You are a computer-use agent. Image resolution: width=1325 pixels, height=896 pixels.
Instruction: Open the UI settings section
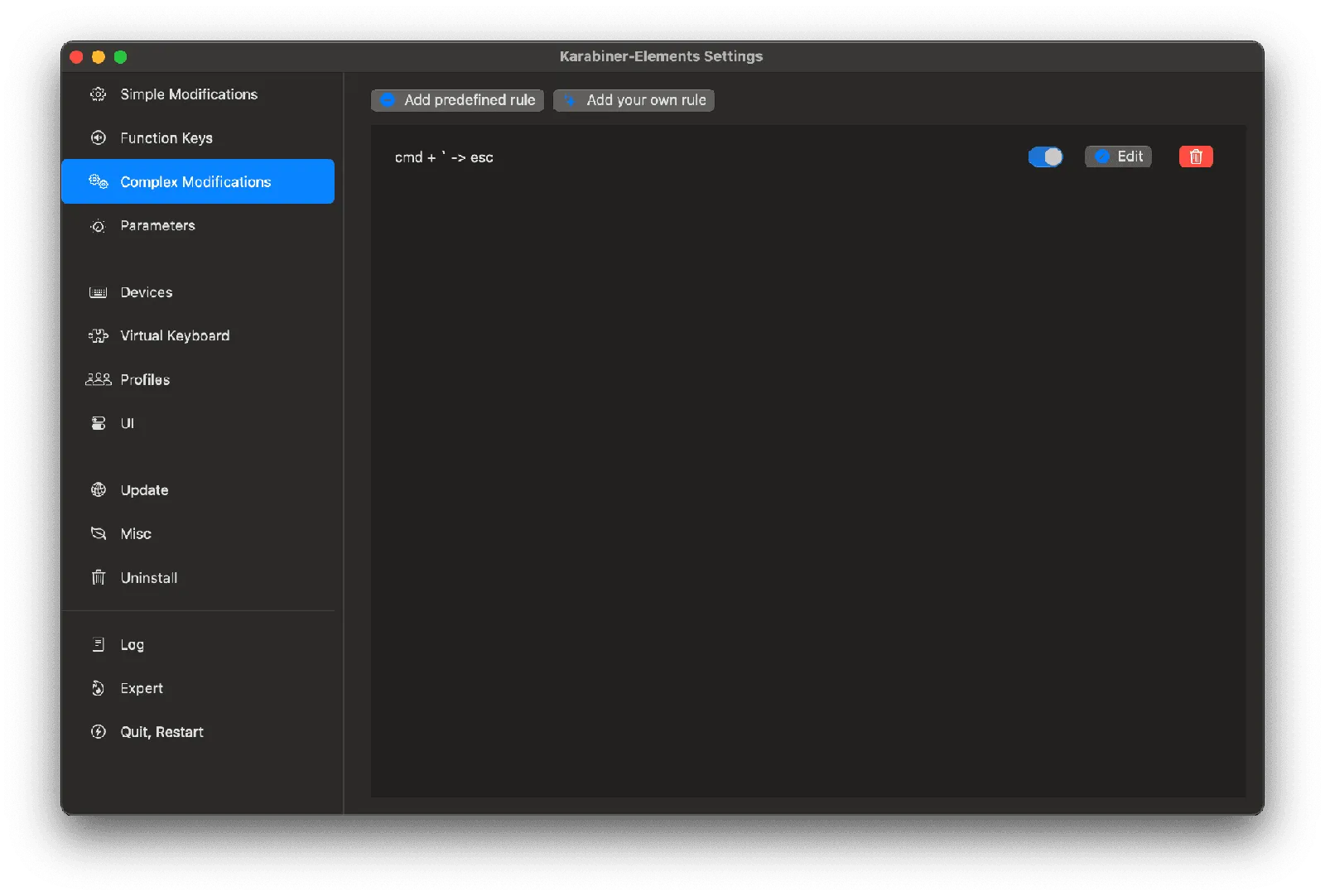pos(127,423)
